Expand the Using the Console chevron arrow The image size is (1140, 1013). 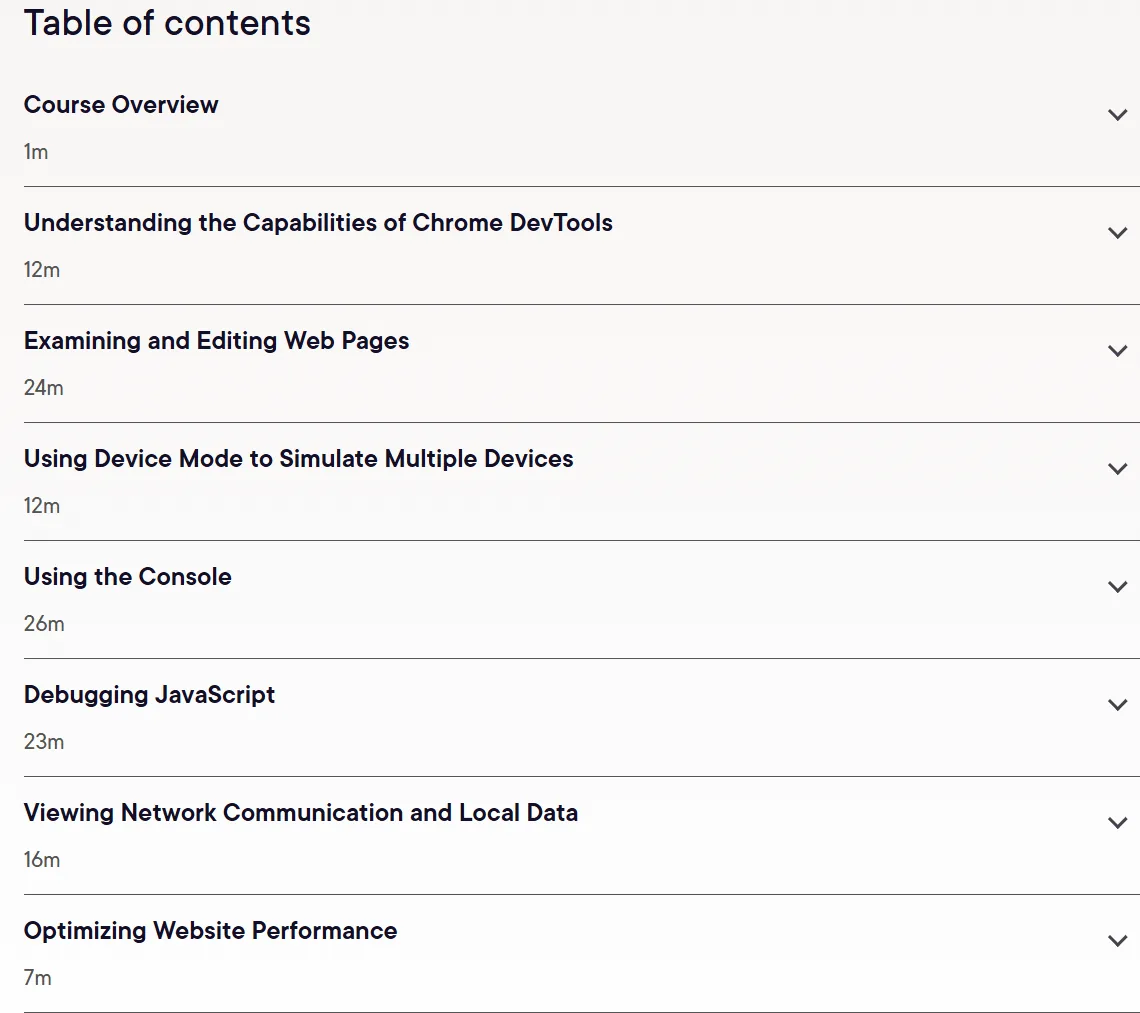pos(1117,587)
